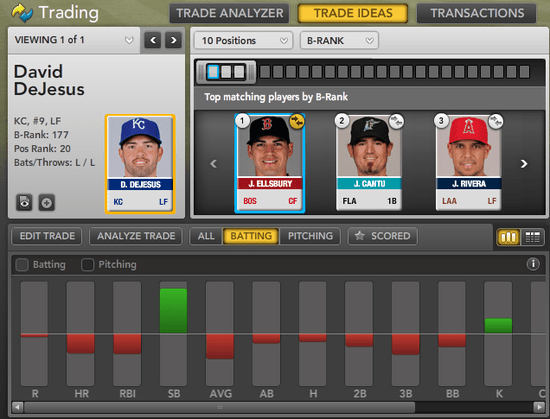Click the Trading logo icon
Image resolution: width=550 pixels, height=419 pixels.
click(22, 13)
